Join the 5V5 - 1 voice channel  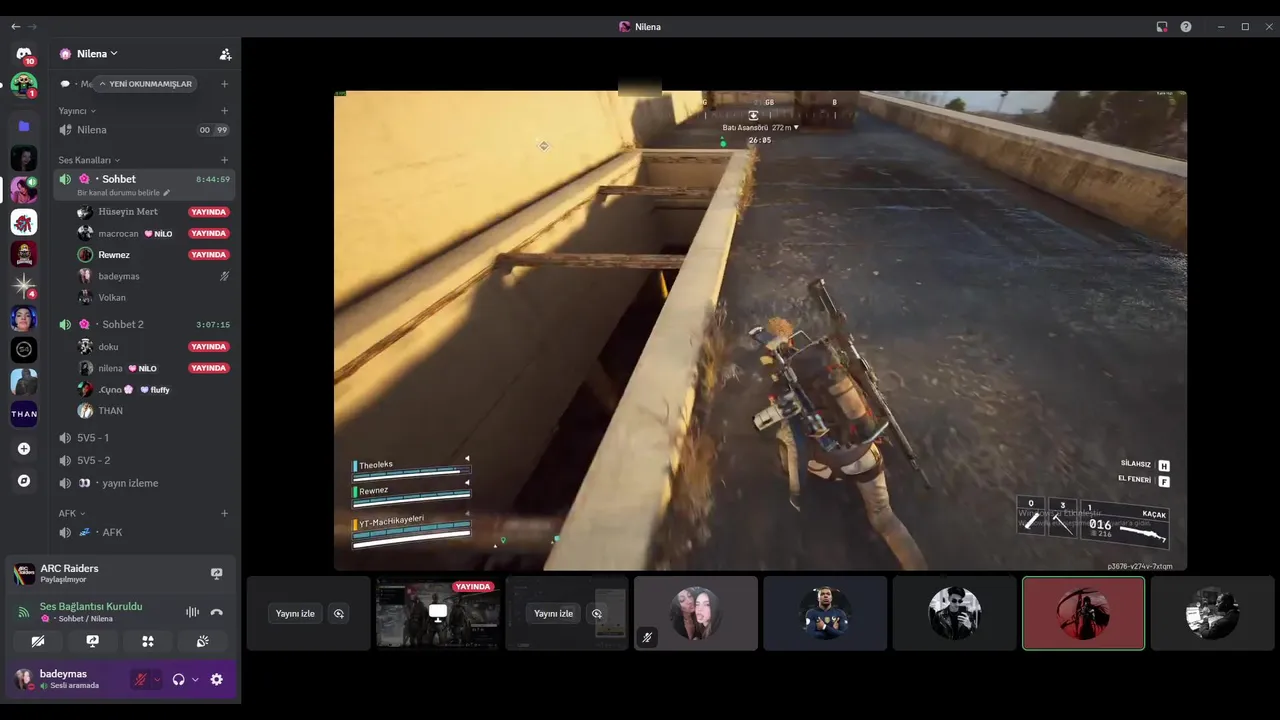coord(143,438)
